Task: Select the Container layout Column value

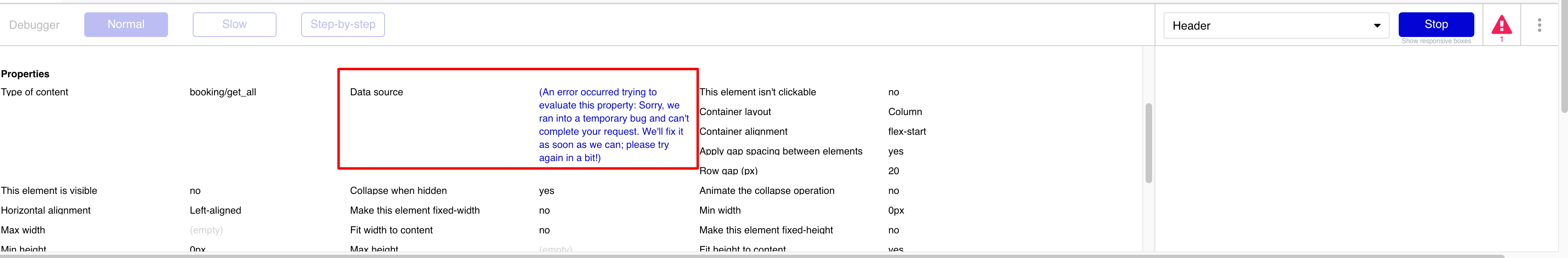Action: coord(905,112)
